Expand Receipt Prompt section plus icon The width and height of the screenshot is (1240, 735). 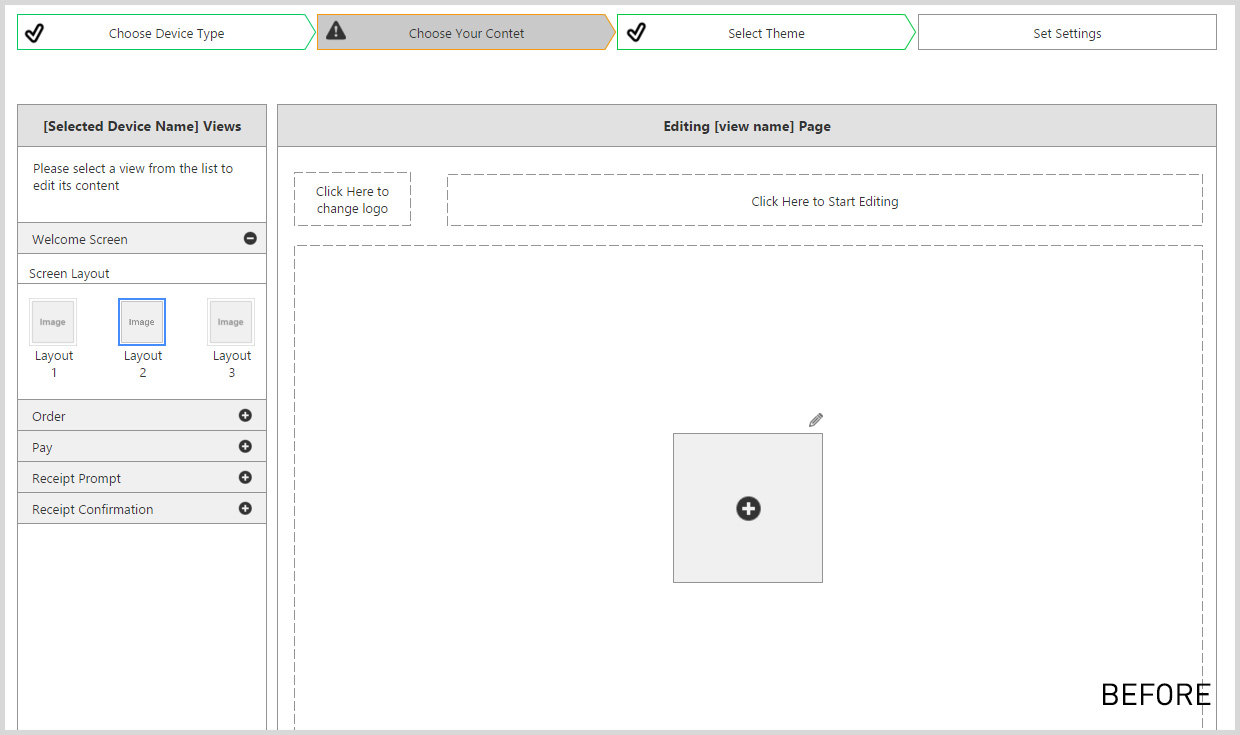click(x=245, y=478)
